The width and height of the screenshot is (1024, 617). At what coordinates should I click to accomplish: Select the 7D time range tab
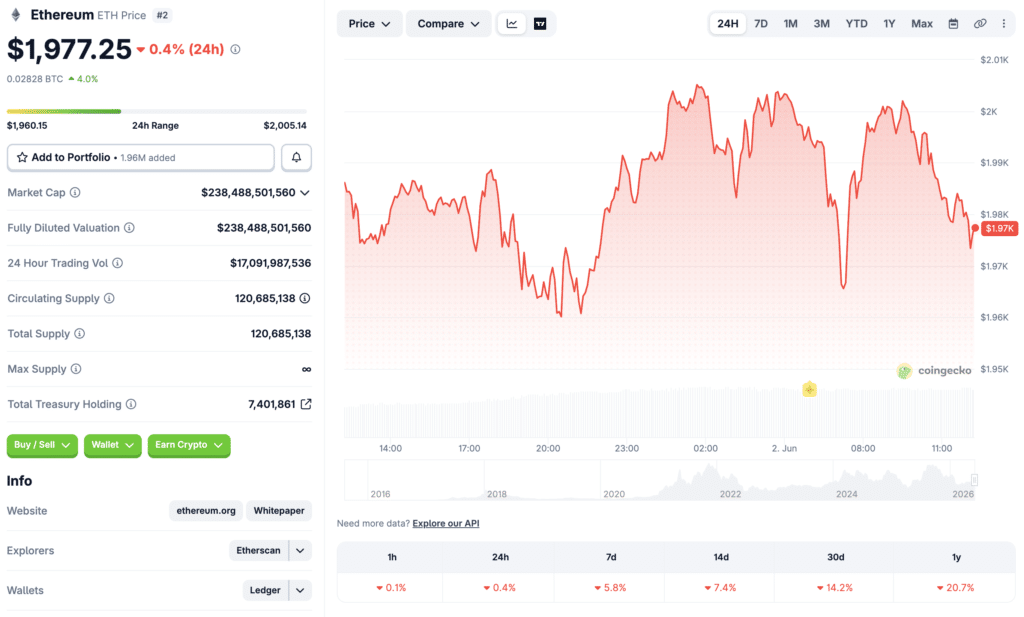[761, 24]
